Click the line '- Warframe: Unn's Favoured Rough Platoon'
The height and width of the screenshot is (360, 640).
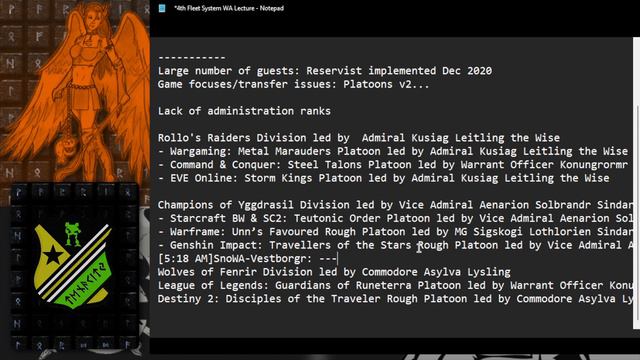point(395,232)
